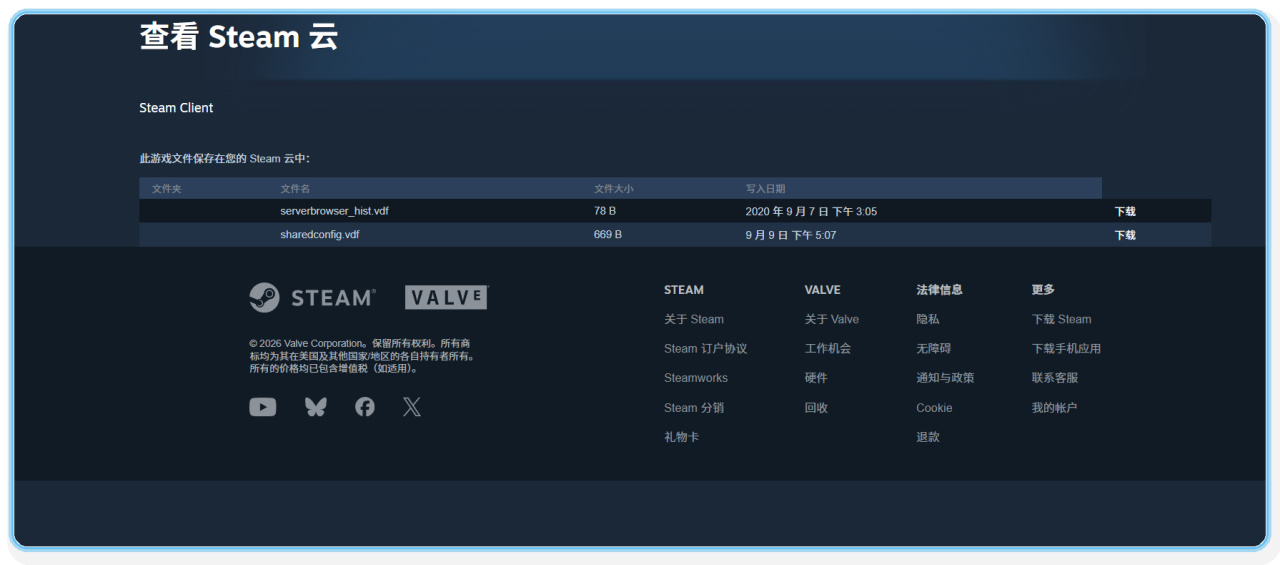Click the 文件名 column header
This screenshot has width=1280, height=565.
[x=295, y=188]
